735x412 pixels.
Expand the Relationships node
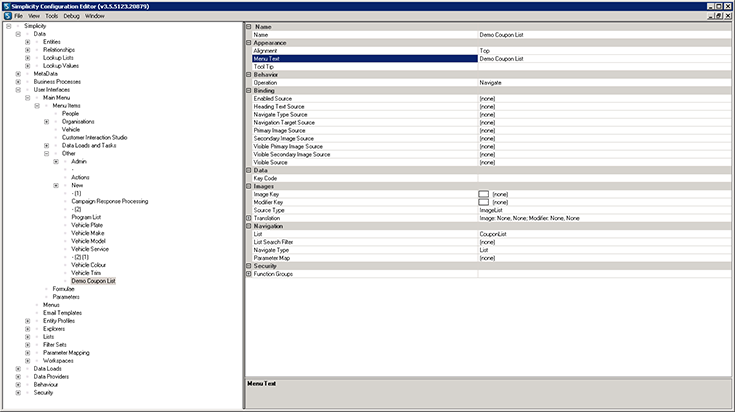27,50
